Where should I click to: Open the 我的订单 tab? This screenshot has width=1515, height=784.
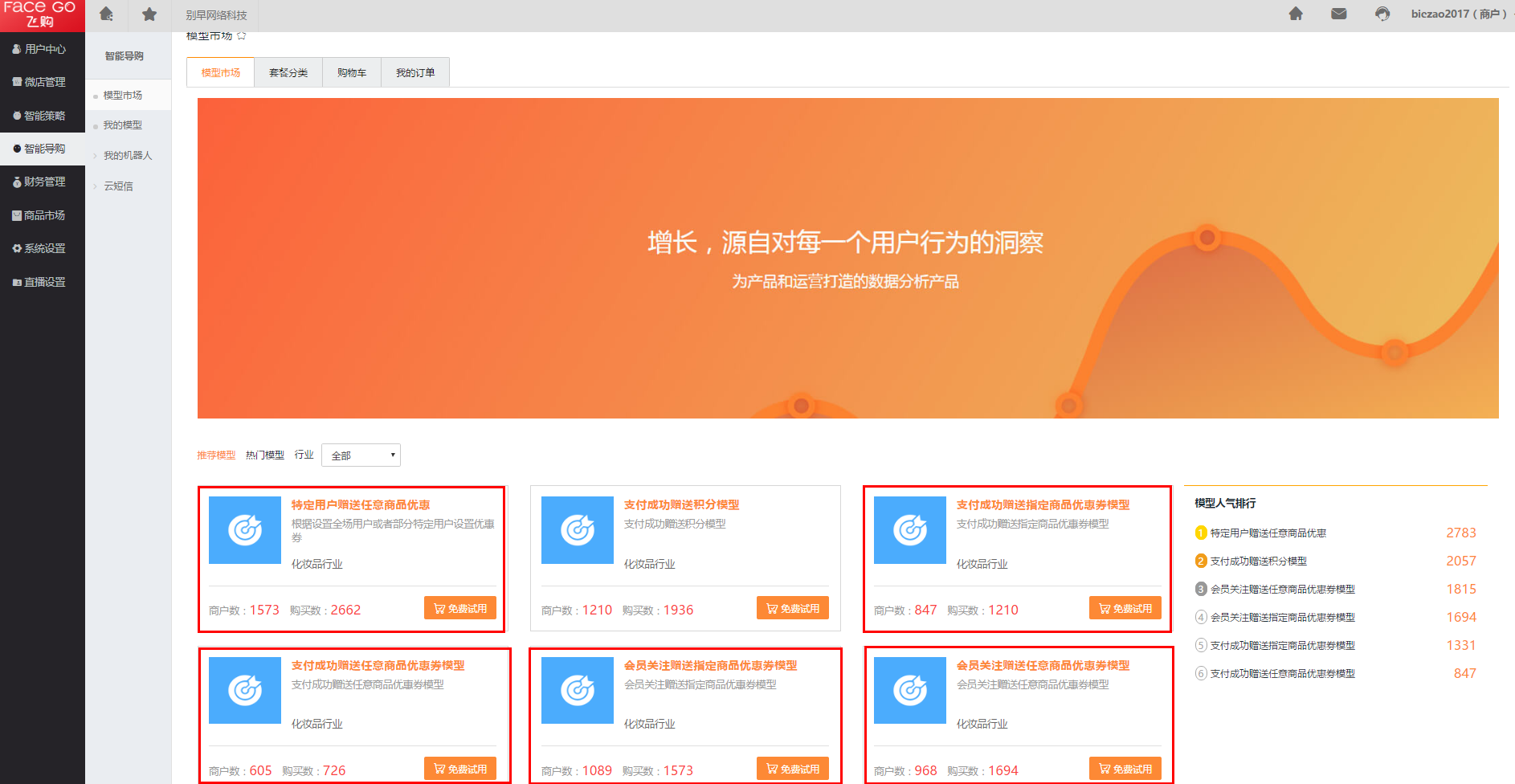[x=415, y=73]
